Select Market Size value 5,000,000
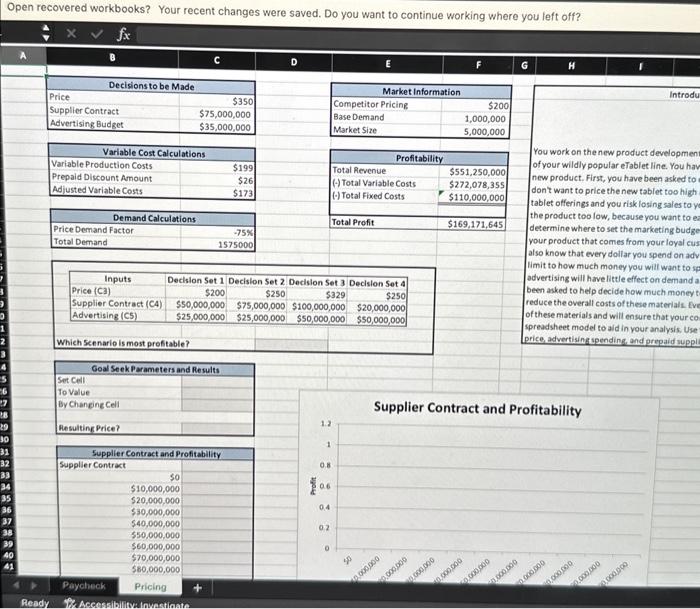700x609 pixels. (x=475, y=131)
